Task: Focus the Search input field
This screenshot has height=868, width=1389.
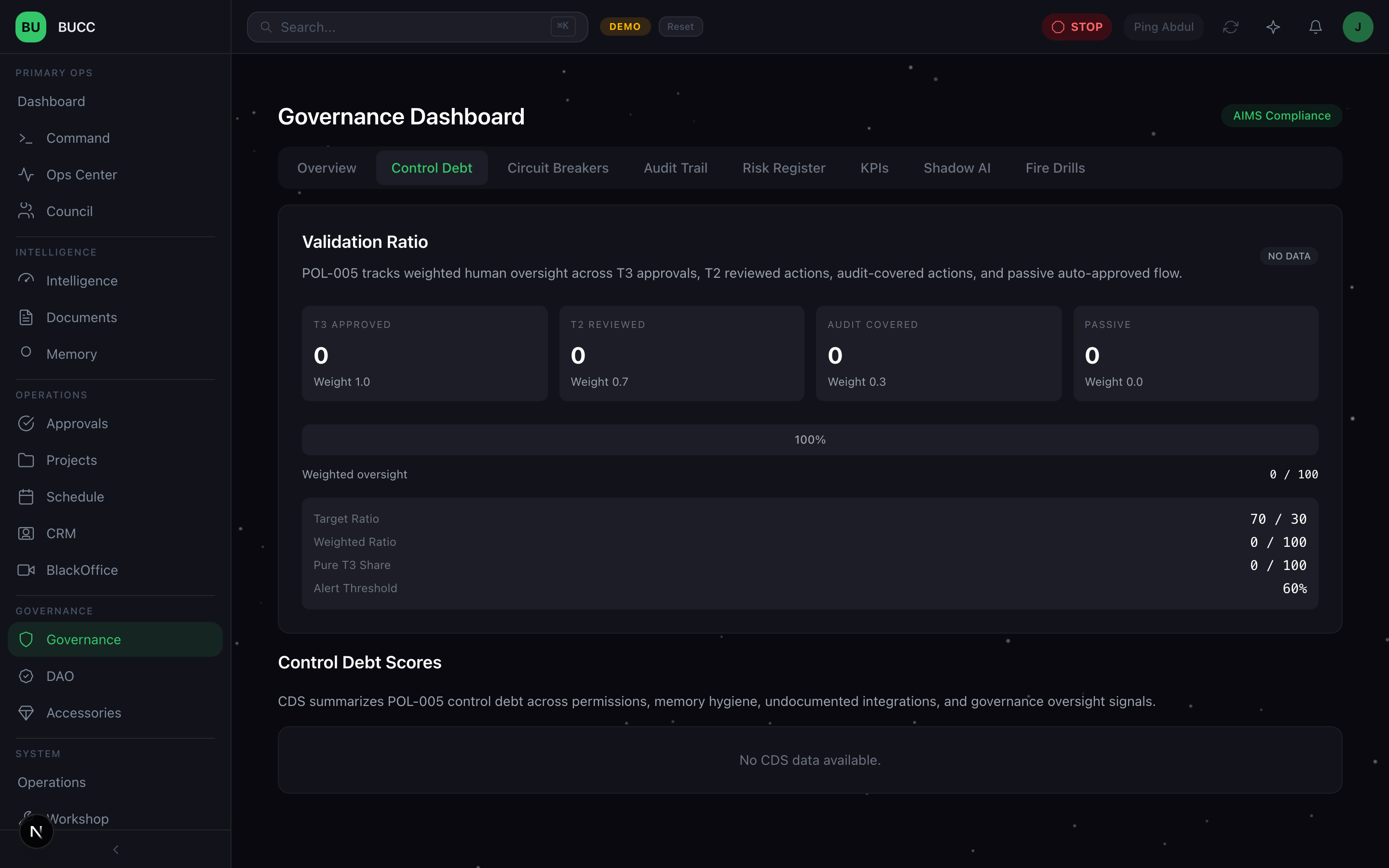Action: [417, 27]
